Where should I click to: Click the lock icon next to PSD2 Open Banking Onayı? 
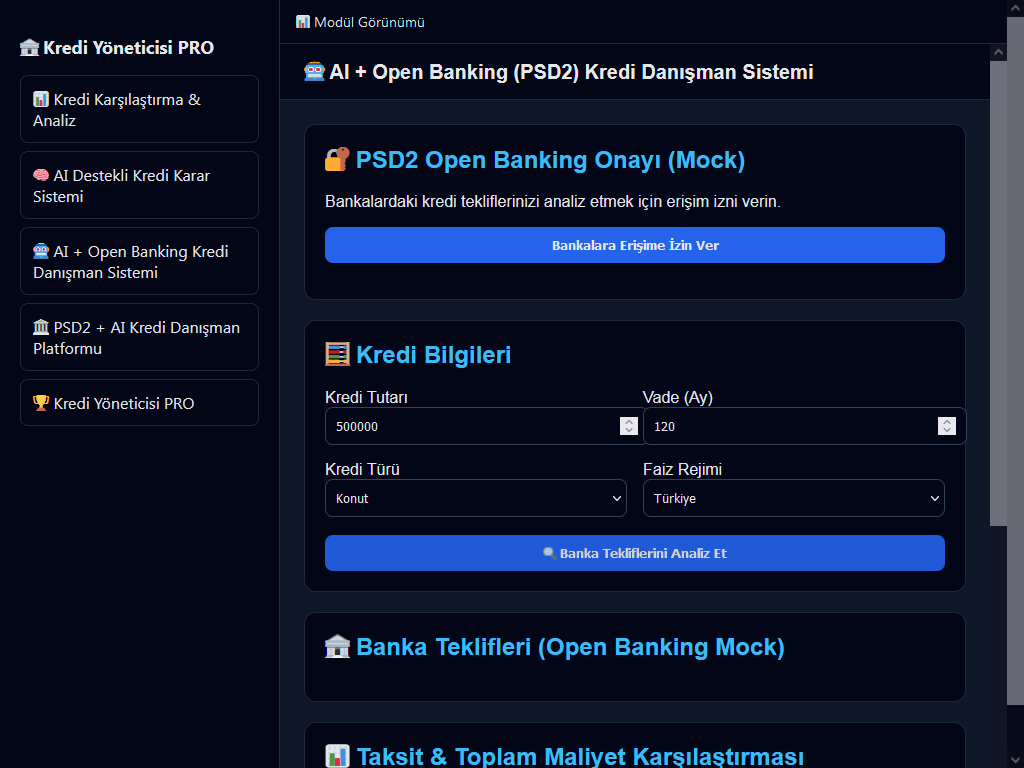(x=337, y=160)
